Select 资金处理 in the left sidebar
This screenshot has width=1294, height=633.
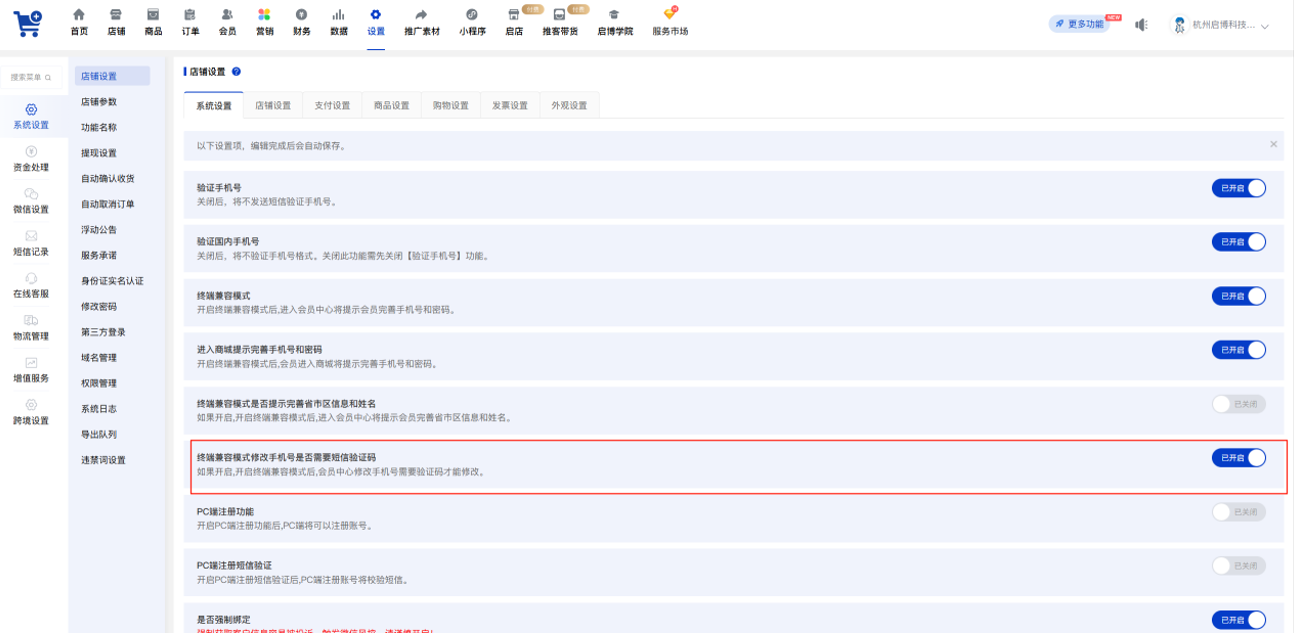(31, 159)
